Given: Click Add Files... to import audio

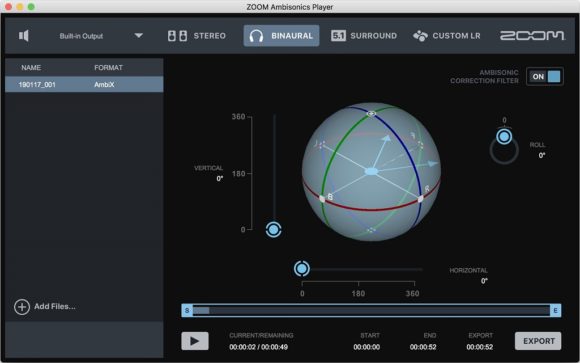Looking at the screenshot, I should pos(55,306).
